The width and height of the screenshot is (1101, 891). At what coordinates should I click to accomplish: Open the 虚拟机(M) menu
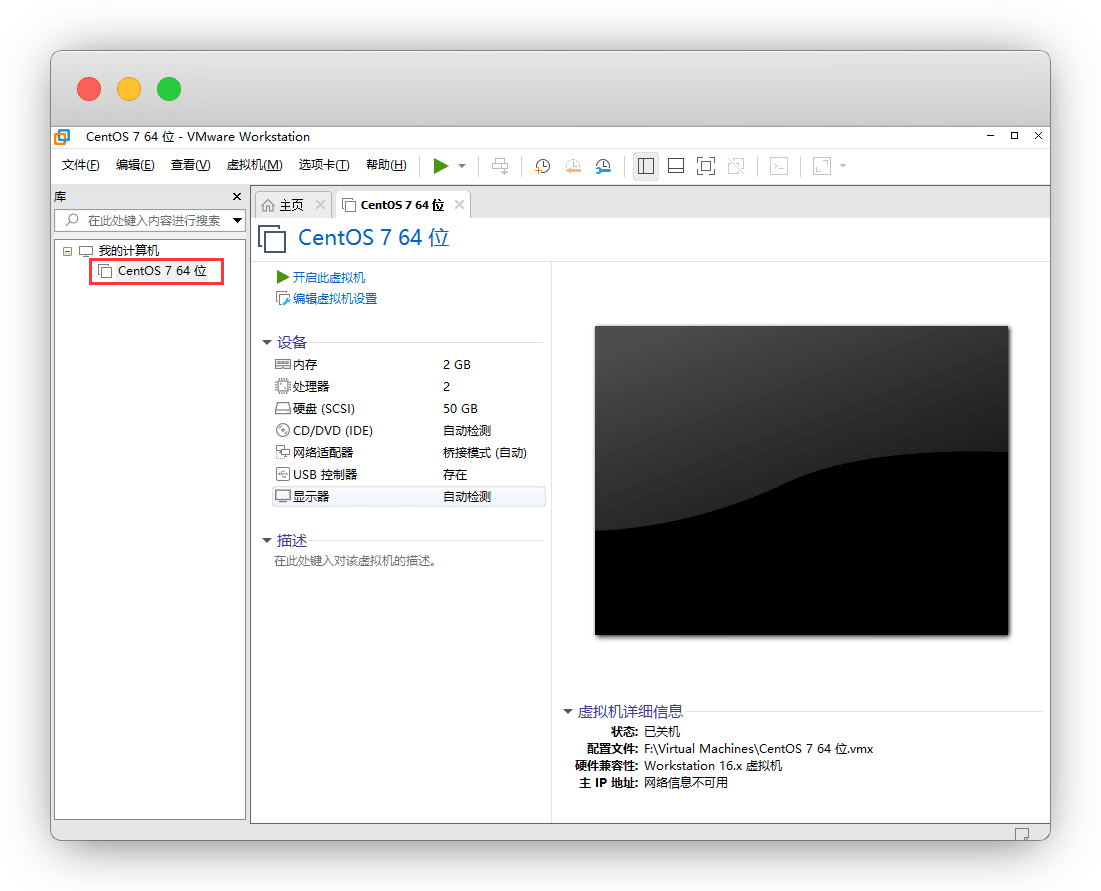(x=254, y=165)
